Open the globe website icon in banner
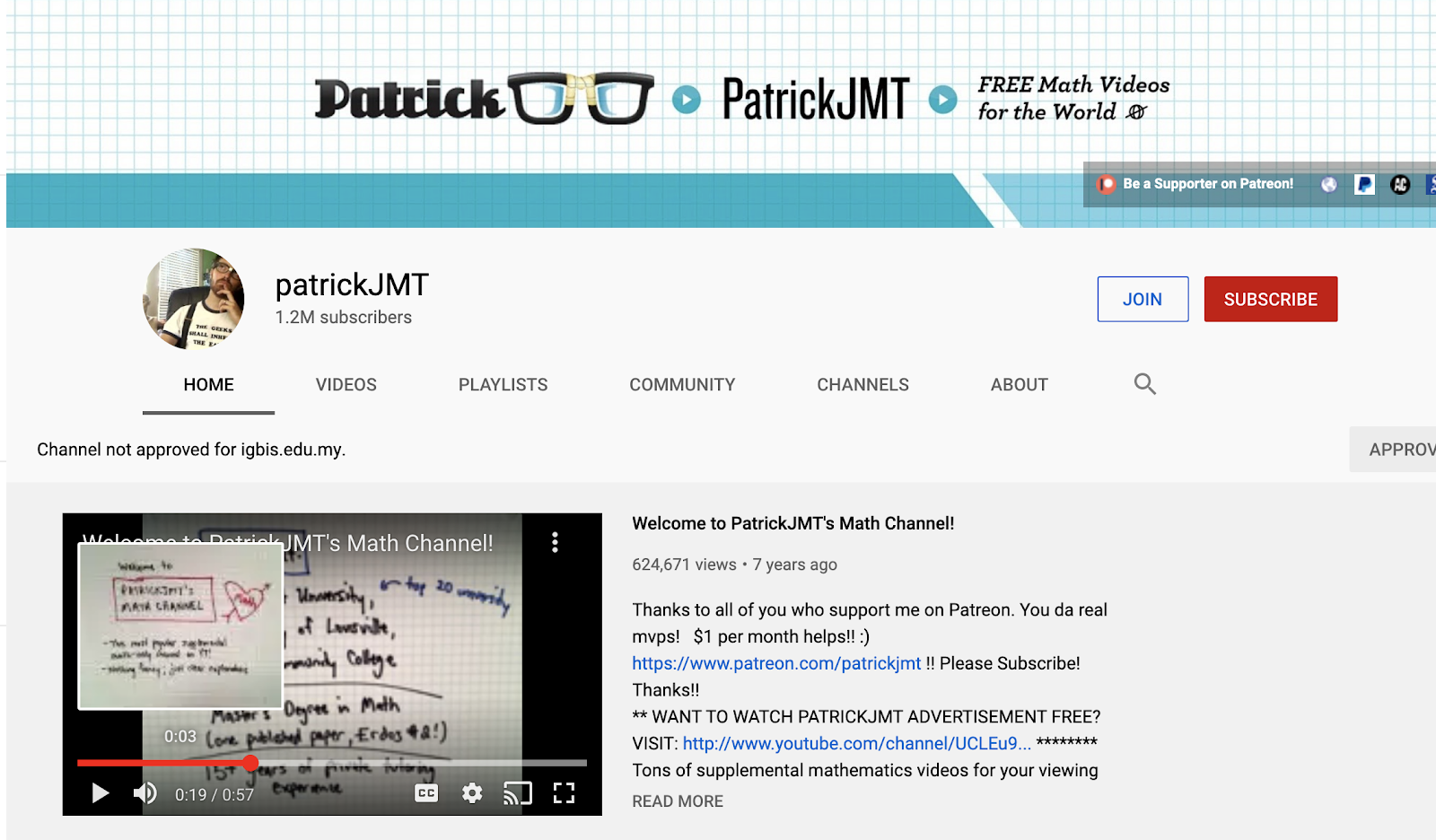 pyautogui.click(x=1329, y=184)
